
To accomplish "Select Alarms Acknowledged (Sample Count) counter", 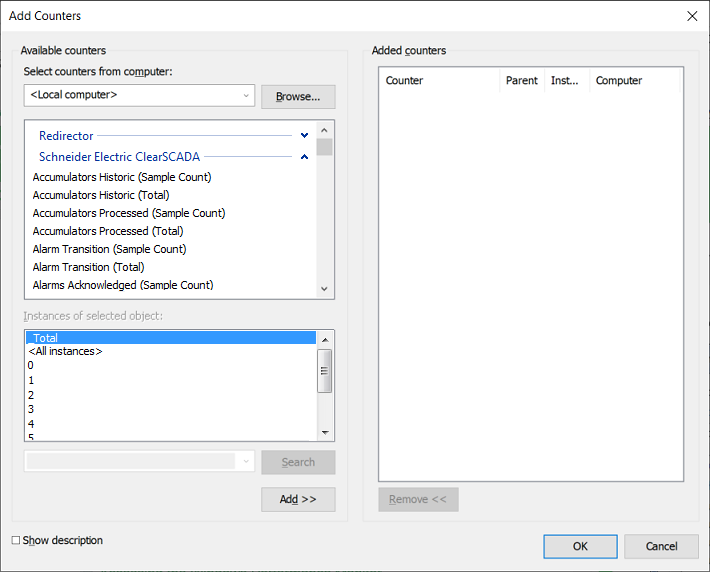I will (123, 285).
